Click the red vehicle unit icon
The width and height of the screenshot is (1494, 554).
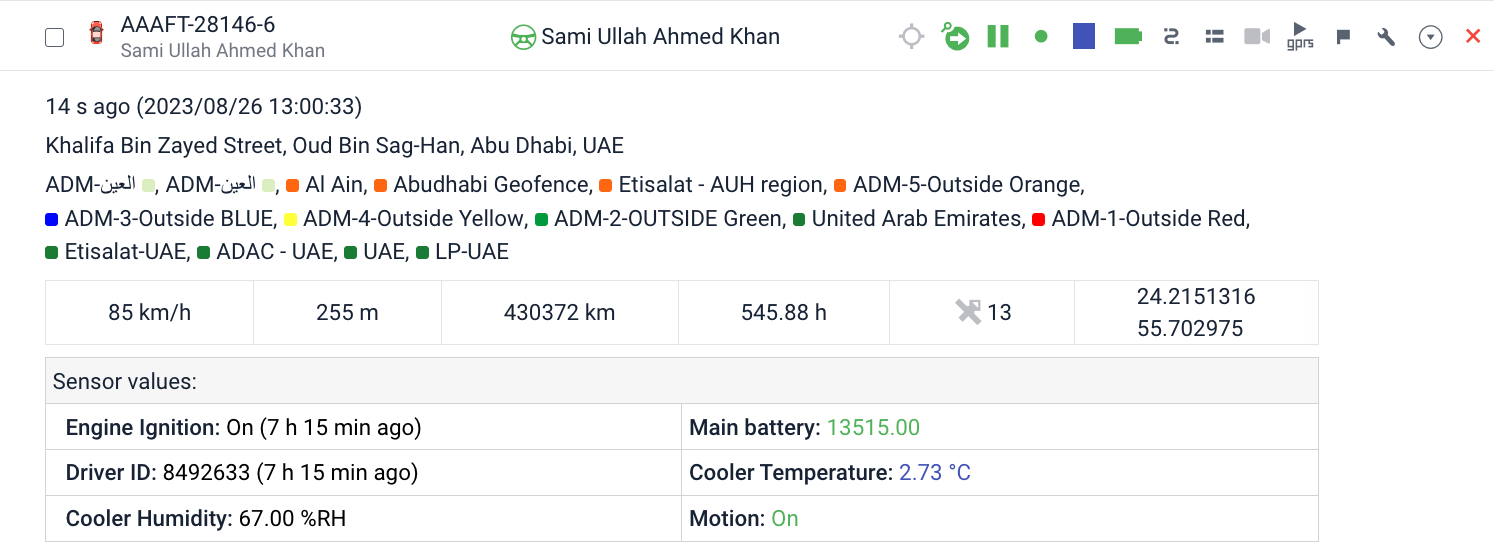tap(96, 34)
